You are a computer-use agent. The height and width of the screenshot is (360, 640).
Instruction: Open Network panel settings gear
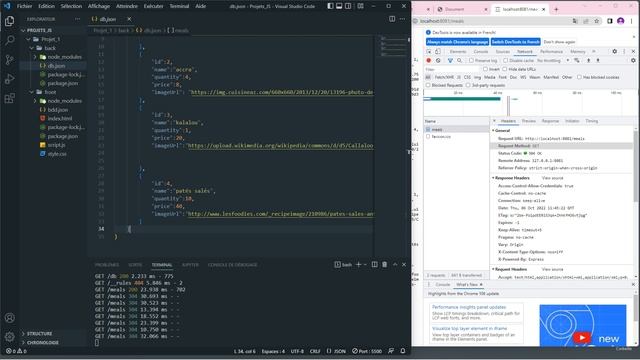[x=633, y=60]
